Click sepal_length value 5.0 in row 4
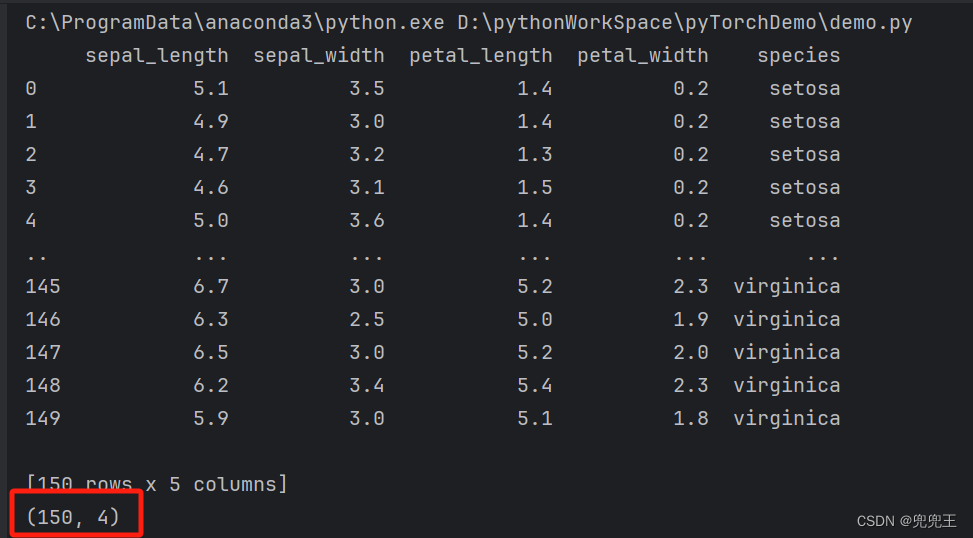The image size is (973, 538). click(x=211, y=220)
